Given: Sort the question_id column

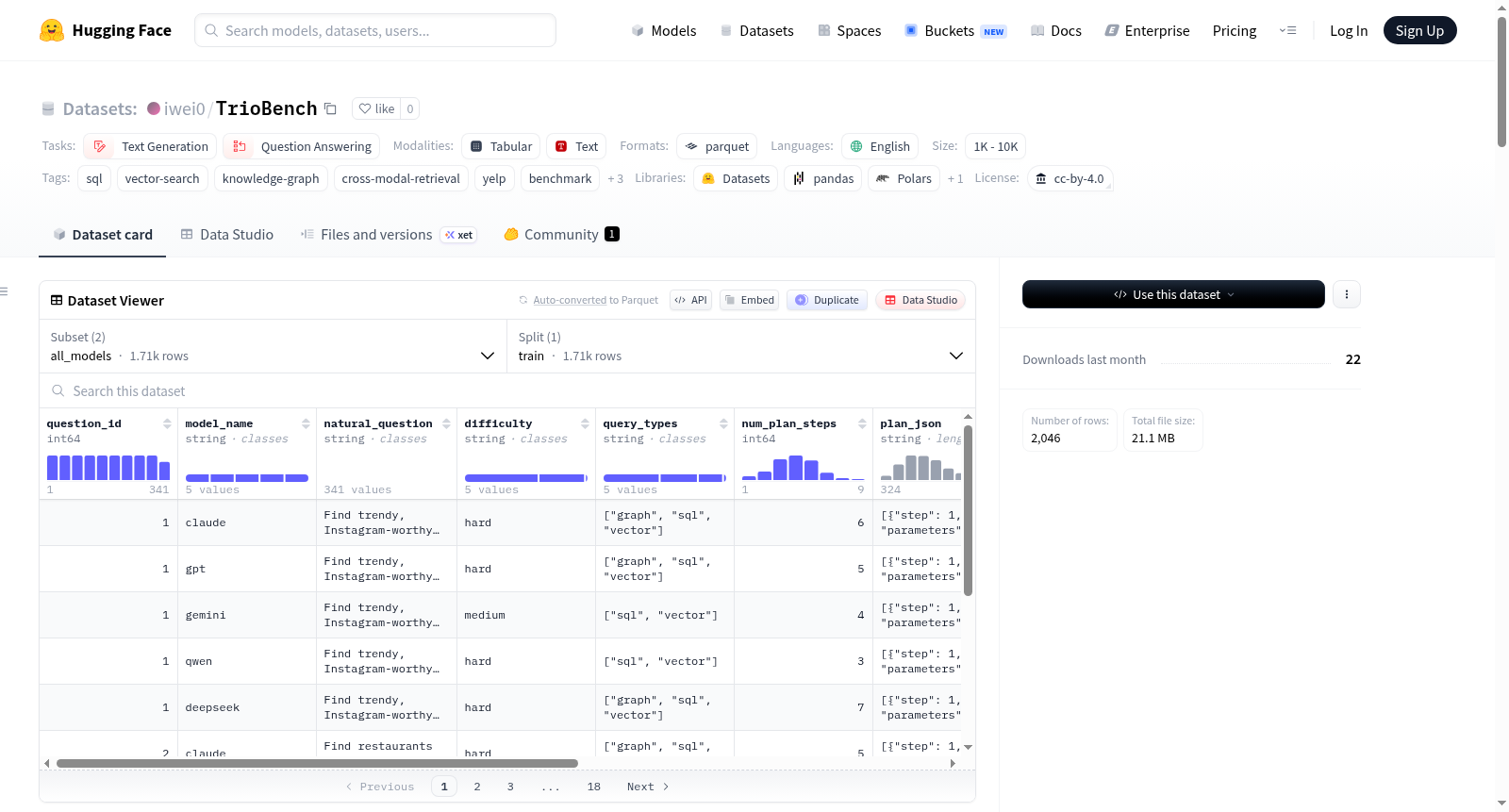Looking at the screenshot, I should [167, 423].
